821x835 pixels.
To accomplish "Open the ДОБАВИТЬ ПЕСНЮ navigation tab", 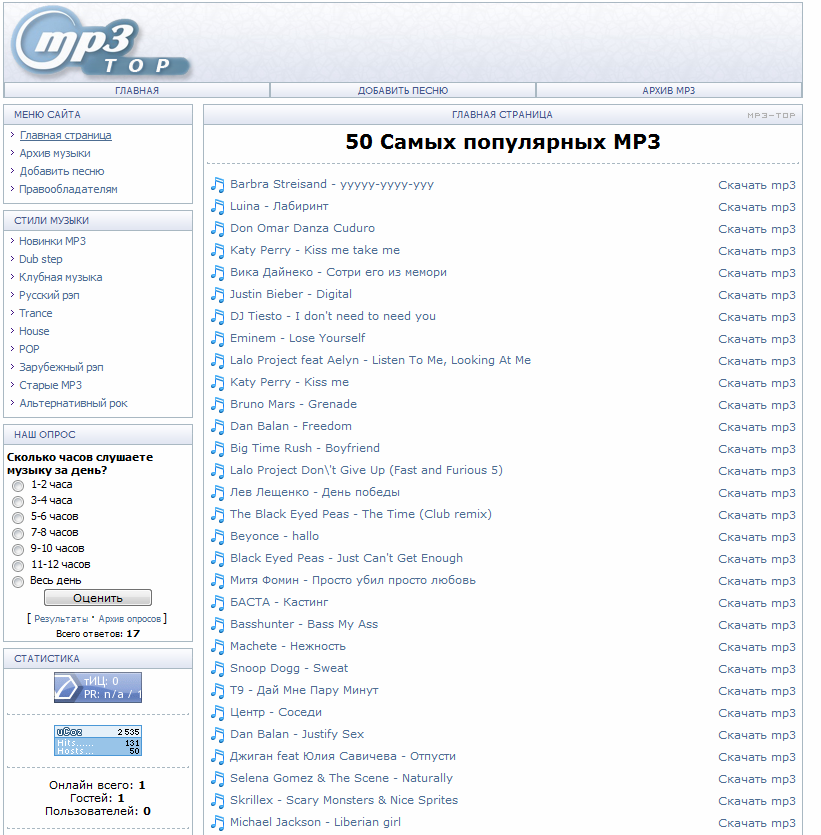I will (x=403, y=91).
